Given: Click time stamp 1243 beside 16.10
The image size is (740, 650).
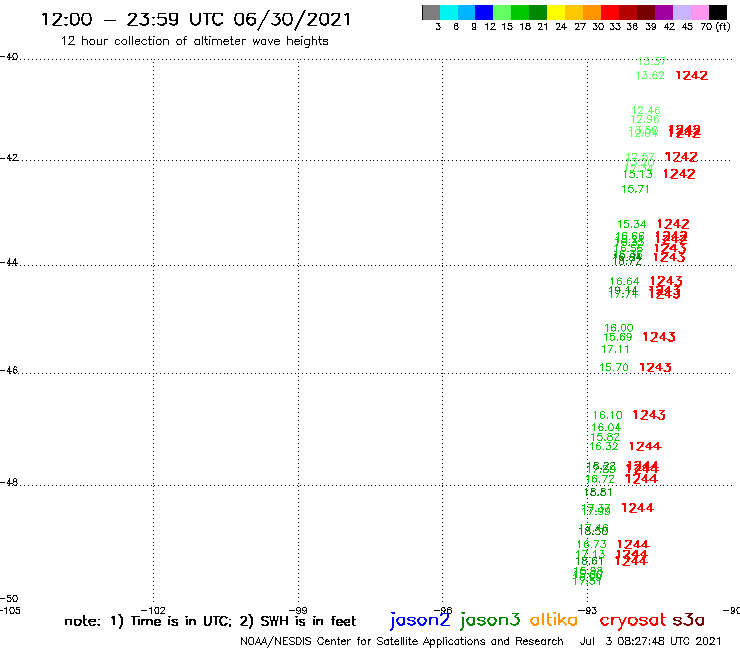Looking at the screenshot, I should 649,415.
